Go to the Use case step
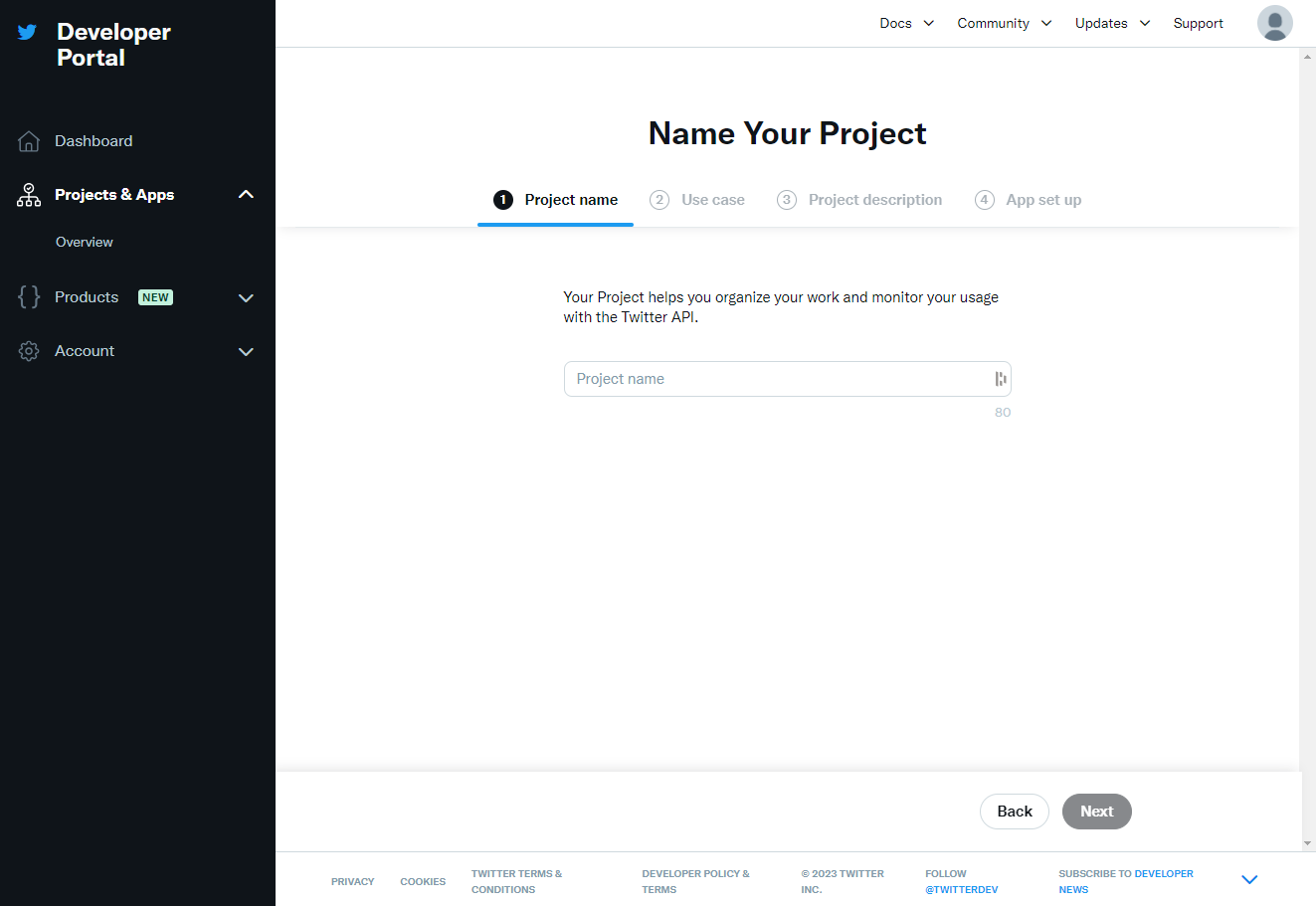1316x906 pixels. [x=697, y=200]
